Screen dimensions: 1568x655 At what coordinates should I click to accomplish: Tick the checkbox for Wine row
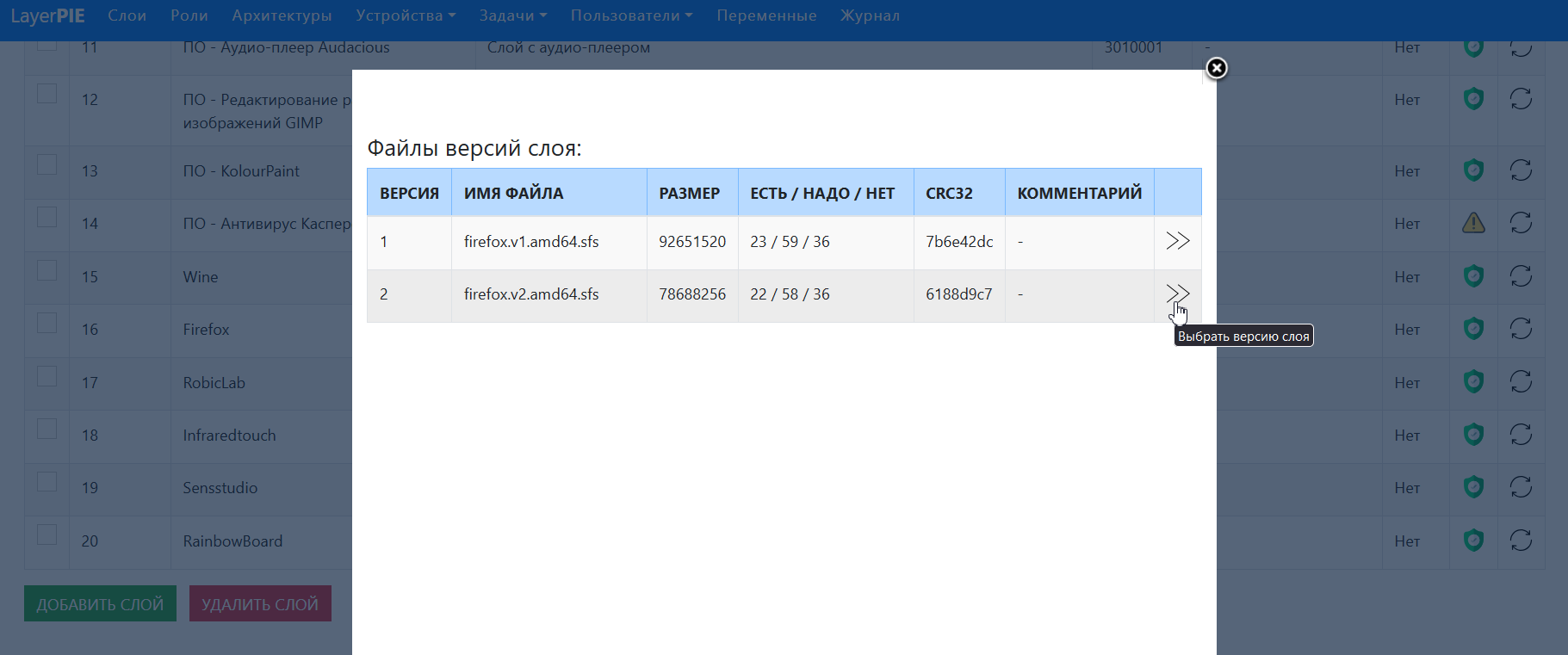point(47,270)
